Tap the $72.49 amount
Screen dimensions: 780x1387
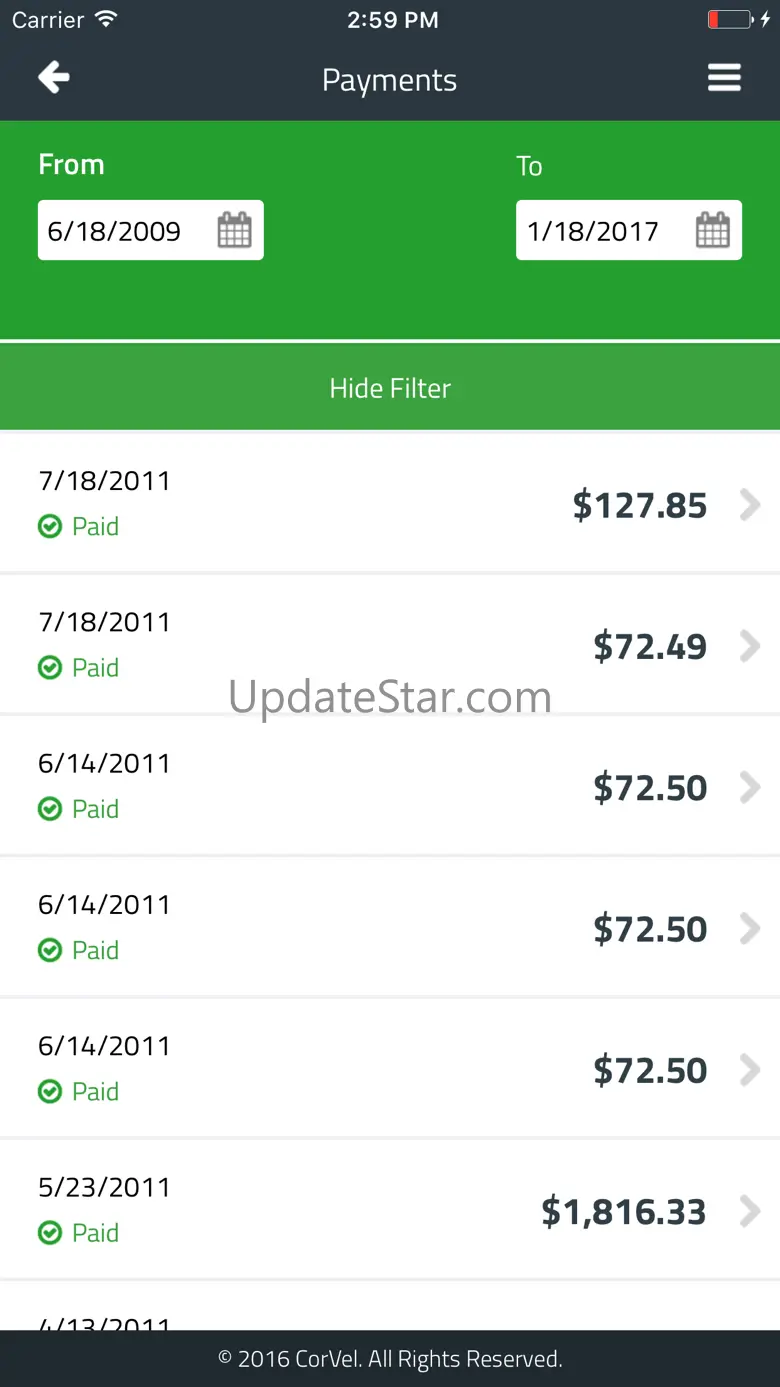tap(650, 647)
